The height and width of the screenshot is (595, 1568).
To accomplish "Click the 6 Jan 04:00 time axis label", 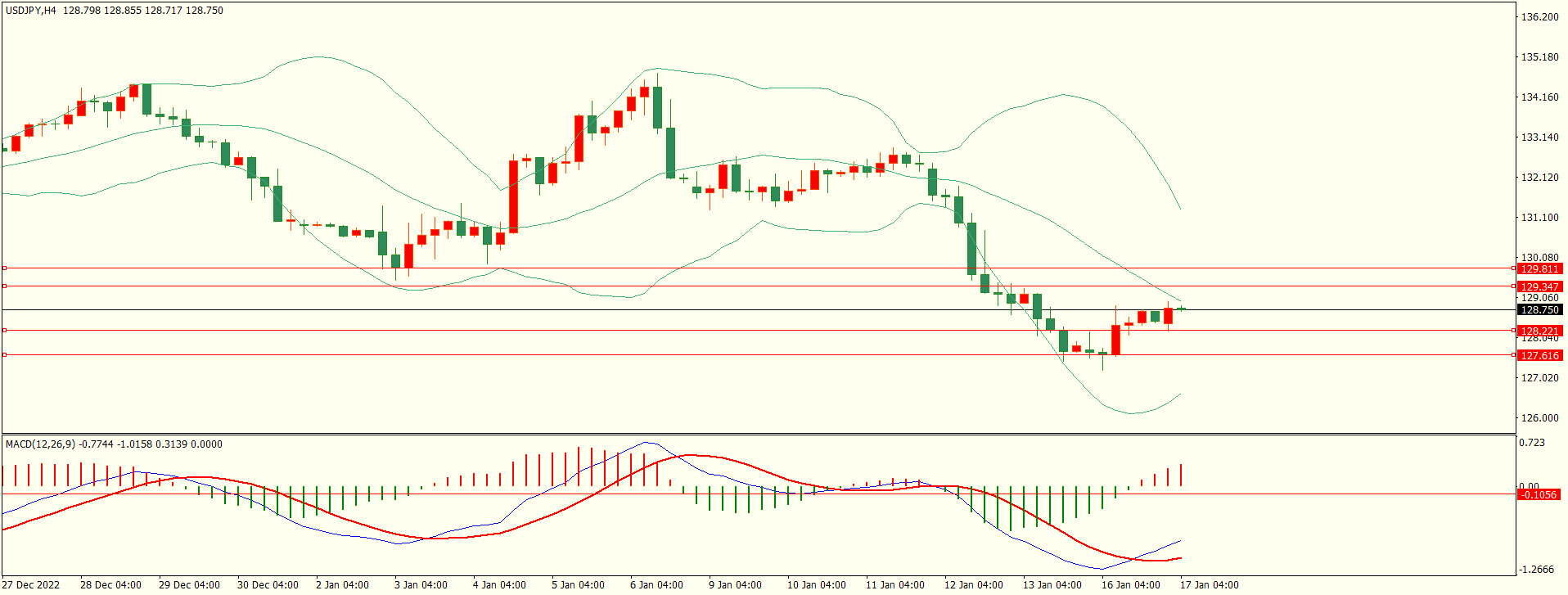I will coord(656,585).
